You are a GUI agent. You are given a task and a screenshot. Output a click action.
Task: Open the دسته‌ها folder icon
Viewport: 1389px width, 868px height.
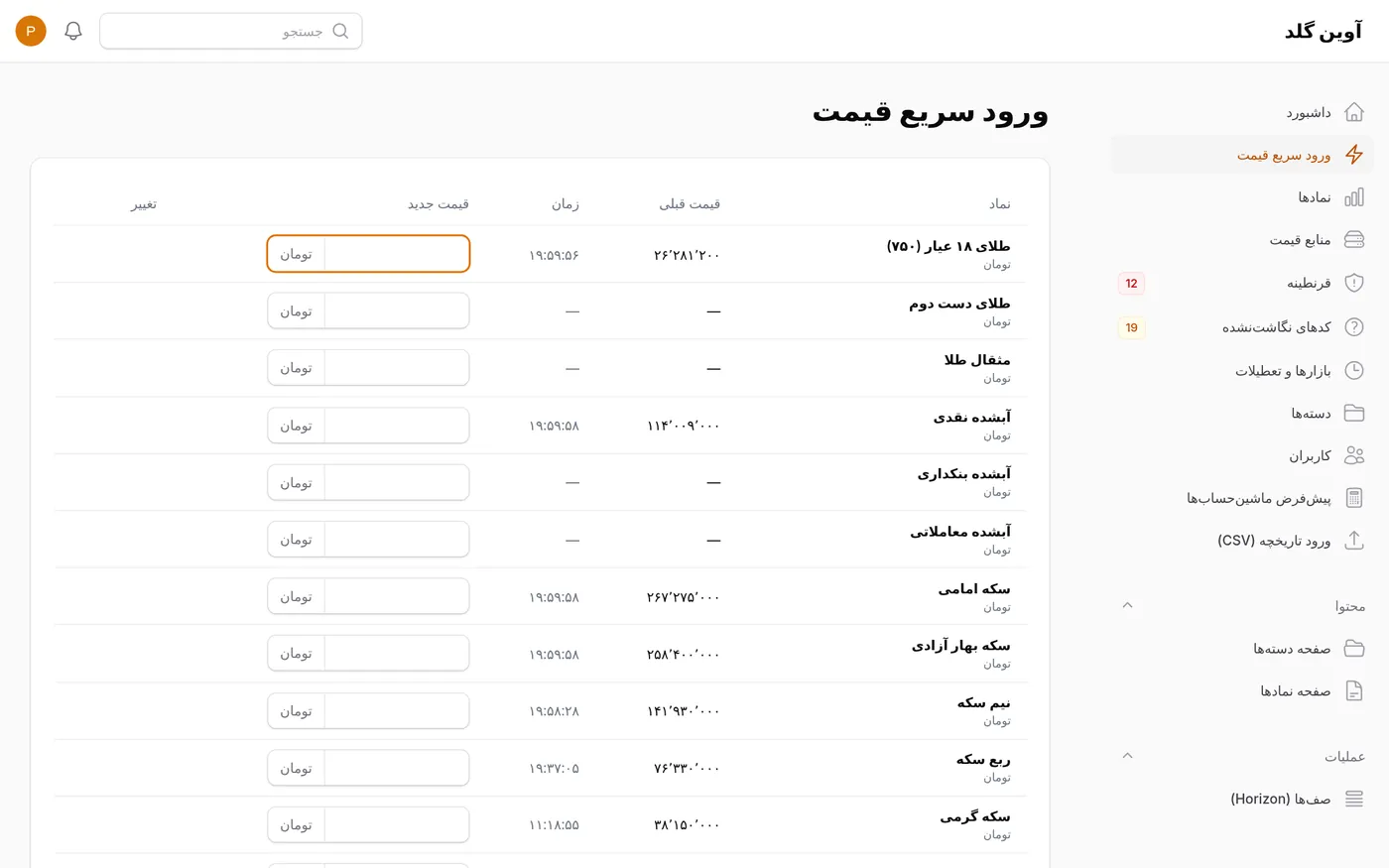point(1353,413)
